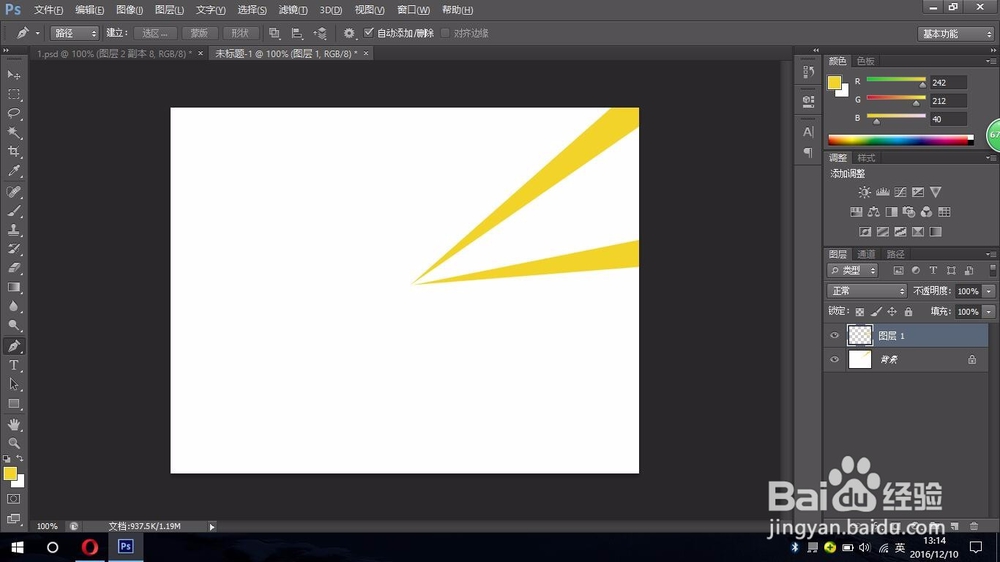1000x562 pixels.
Task: Select the Clone Stamp tool
Action: pos(14,230)
